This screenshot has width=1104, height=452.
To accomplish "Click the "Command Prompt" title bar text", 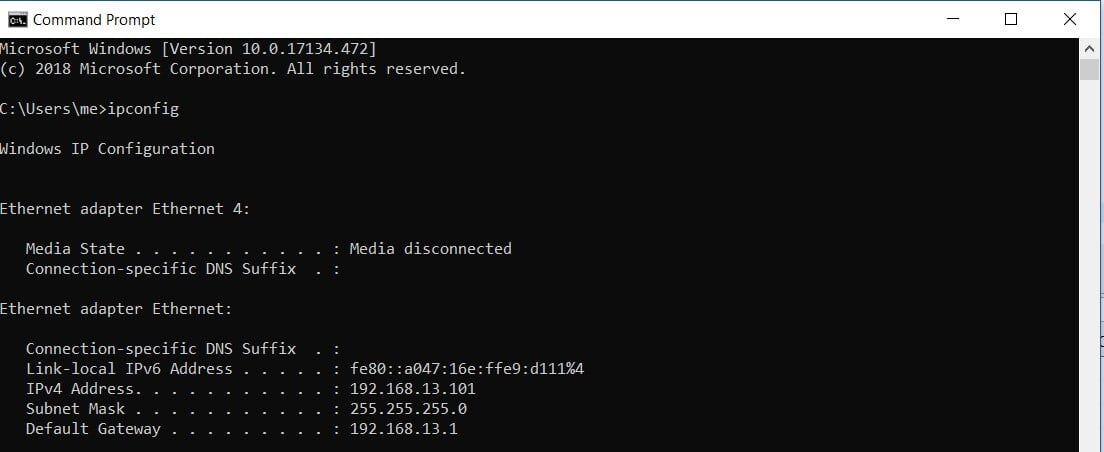I will [x=94, y=19].
